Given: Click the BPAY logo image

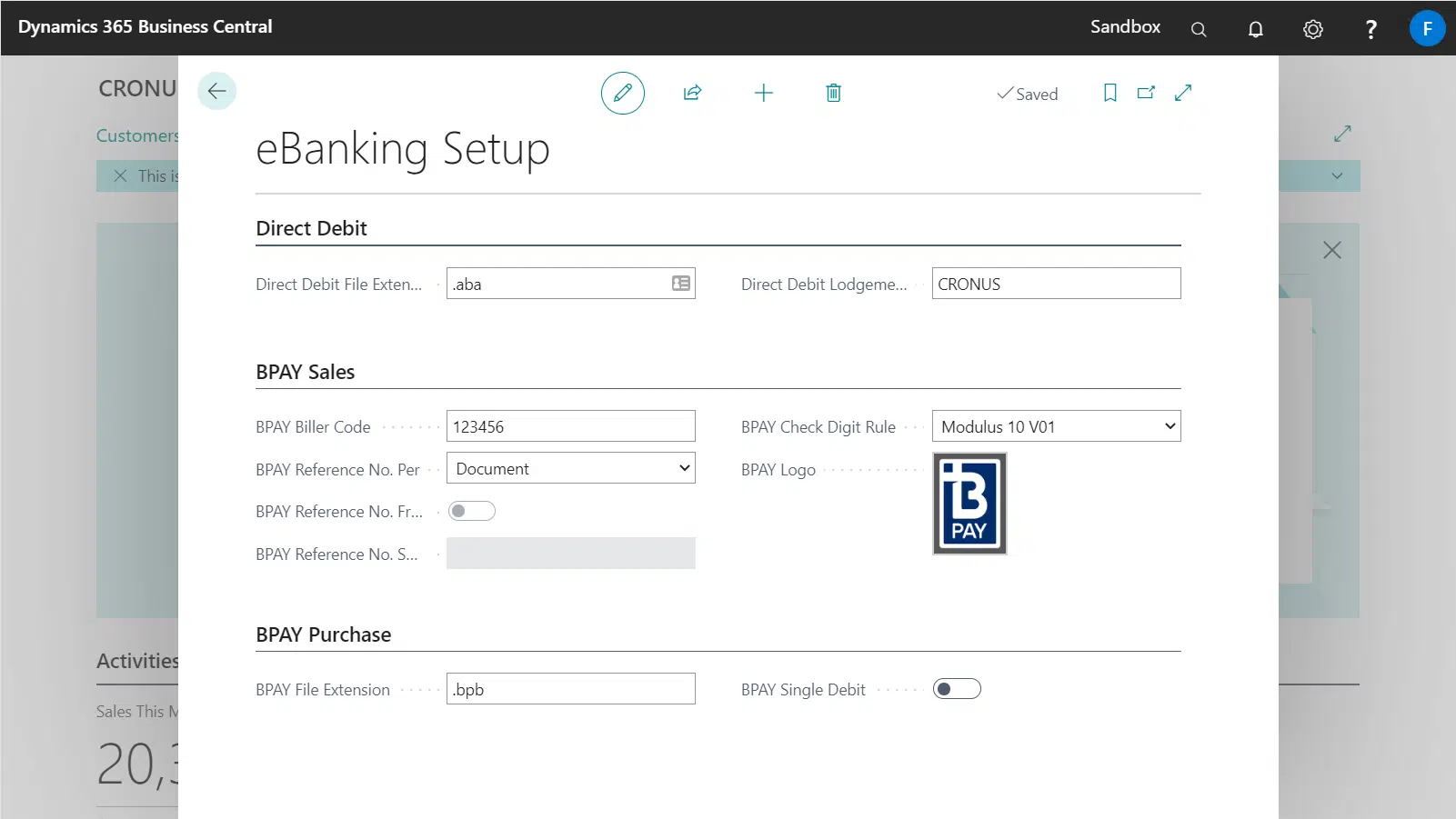Looking at the screenshot, I should tap(969, 503).
